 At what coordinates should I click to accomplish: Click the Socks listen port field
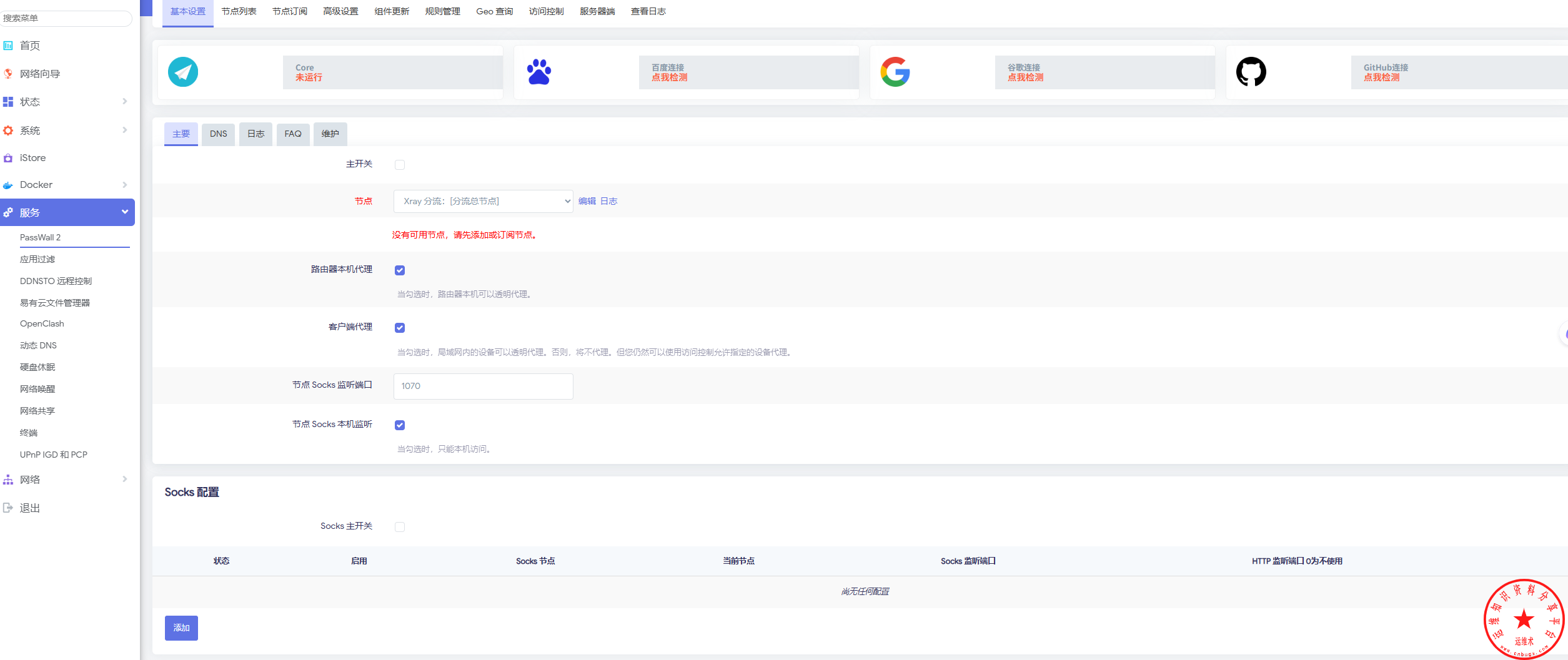click(x=483, y=386)
